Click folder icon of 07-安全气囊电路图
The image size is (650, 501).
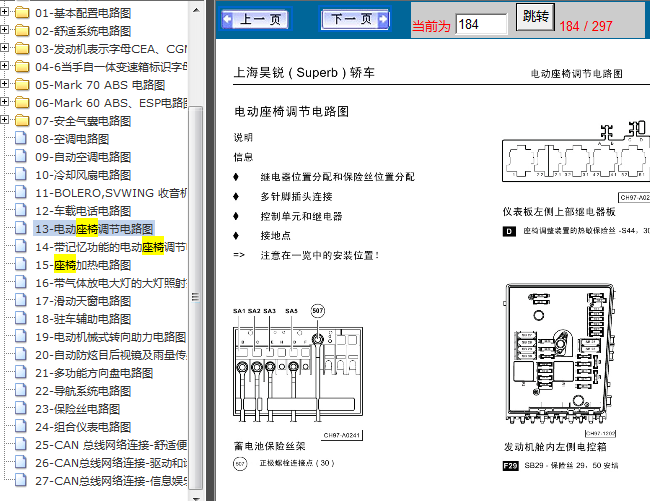(22, 121)
